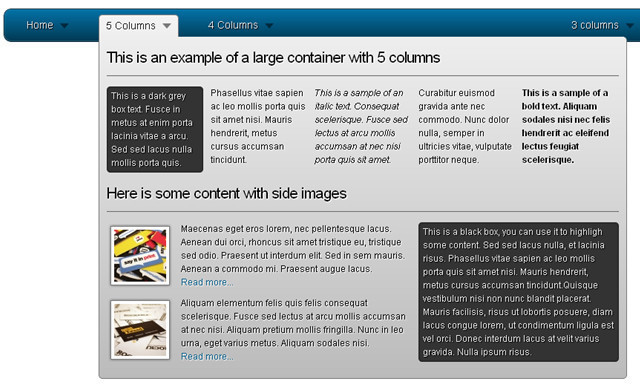Click the heading about 5 columns container
This screenshot has width=640, height=386.
(x=273, y=58)
